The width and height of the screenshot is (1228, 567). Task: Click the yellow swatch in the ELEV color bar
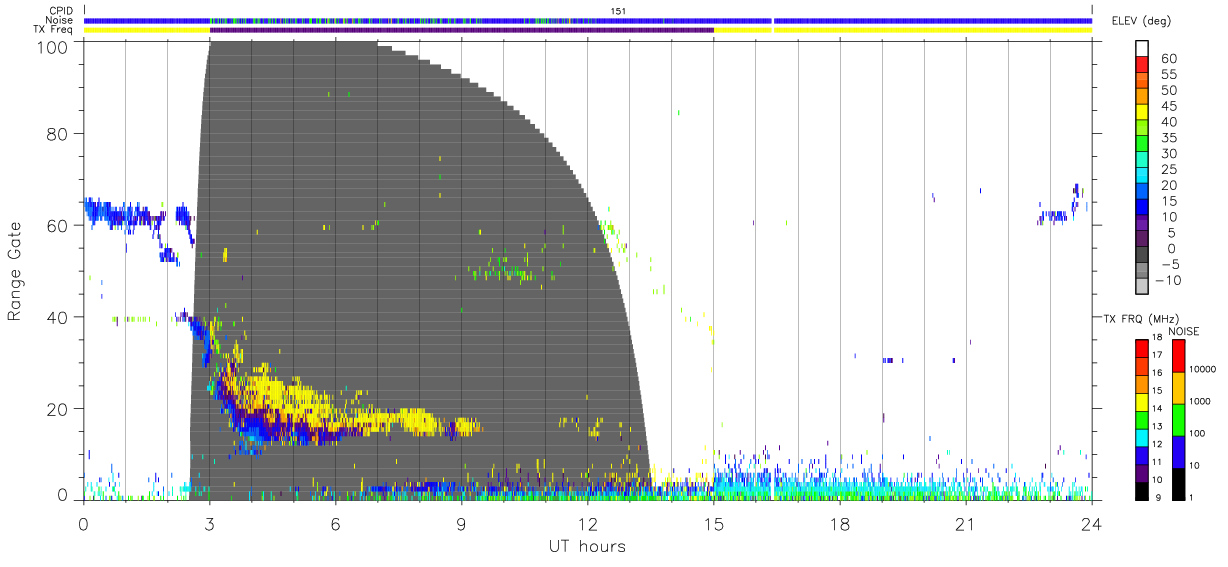1143,114
